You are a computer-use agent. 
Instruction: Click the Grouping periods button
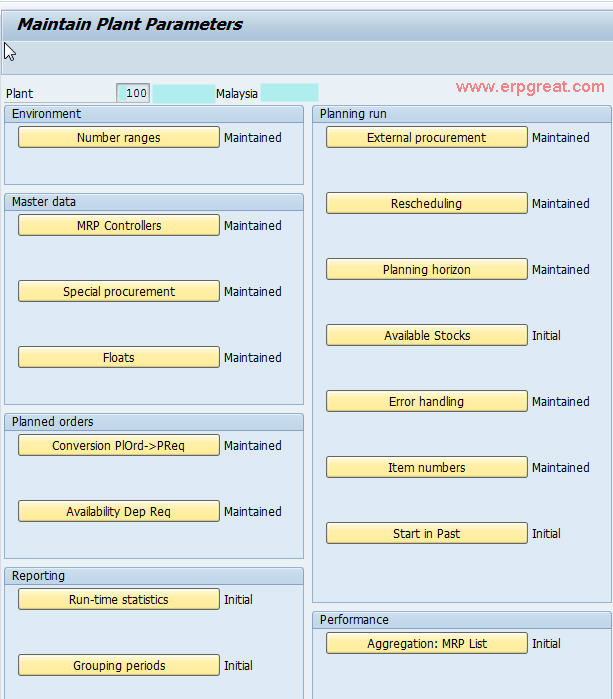coord(119,665)
